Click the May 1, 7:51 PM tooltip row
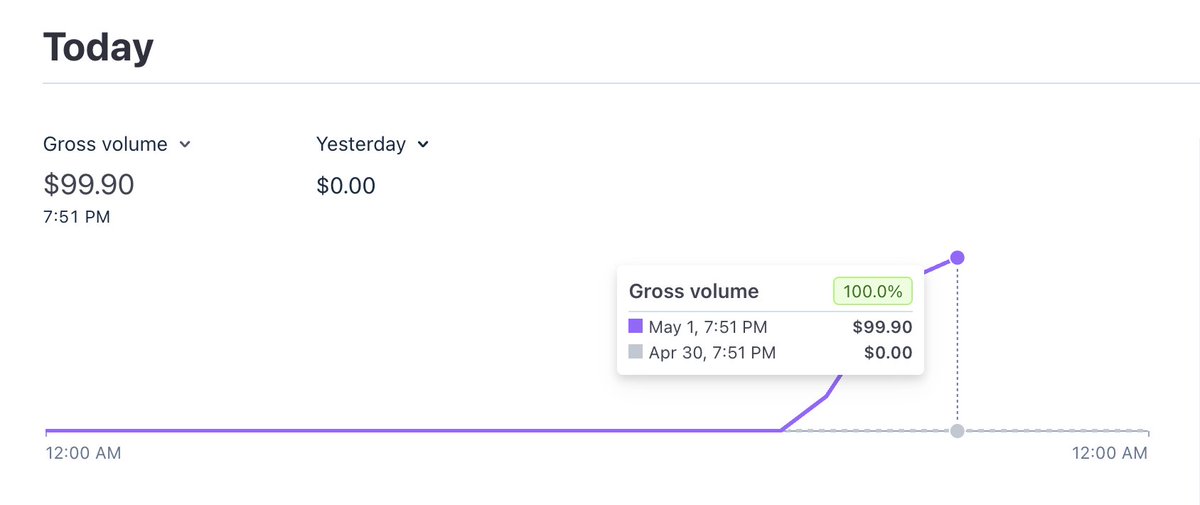 tap(770, 326)
